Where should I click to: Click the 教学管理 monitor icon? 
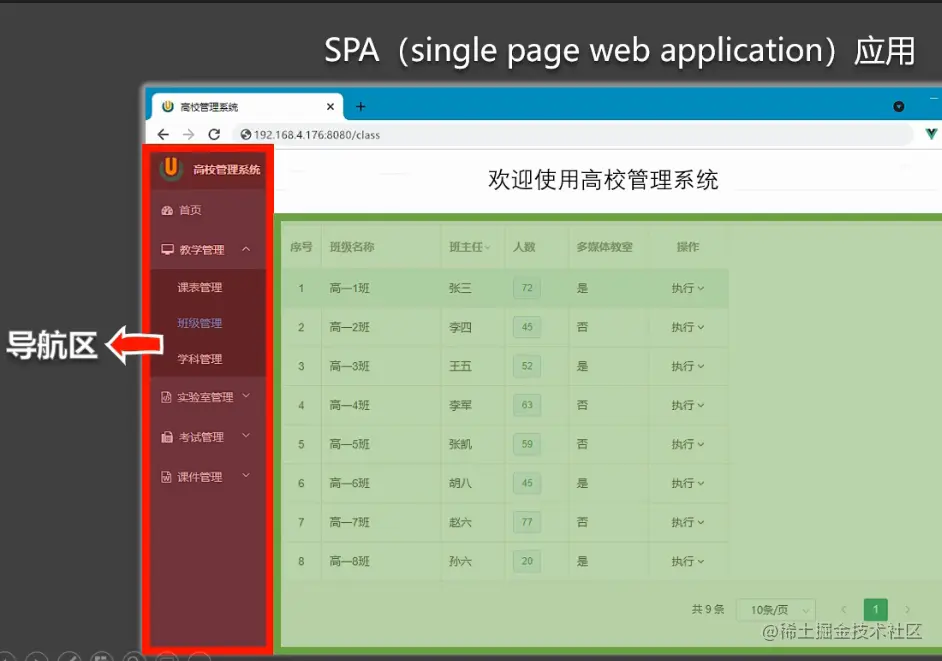pyautogui.click(x=167, y=249)
